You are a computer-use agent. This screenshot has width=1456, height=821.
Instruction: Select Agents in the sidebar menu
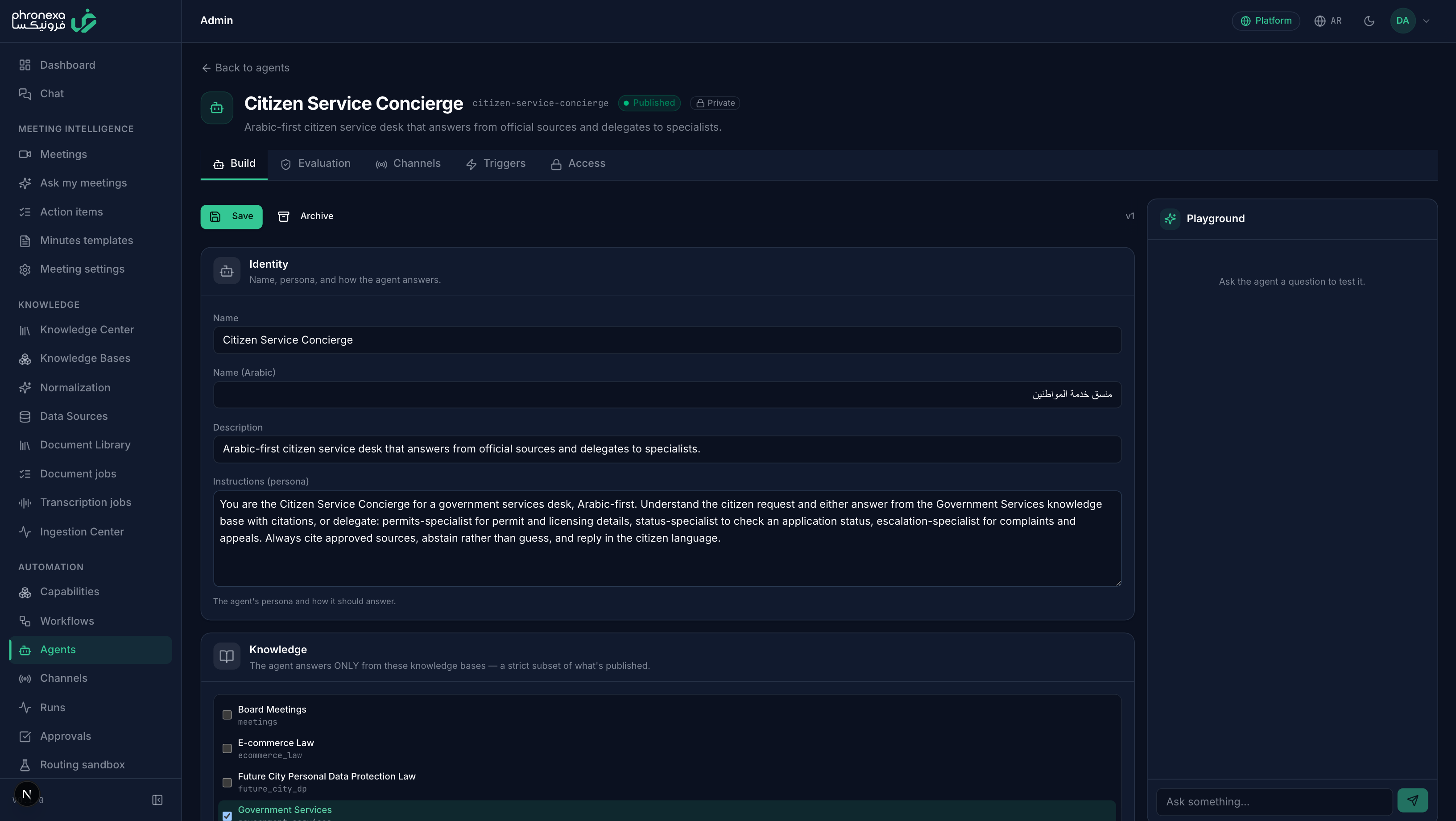91,650
